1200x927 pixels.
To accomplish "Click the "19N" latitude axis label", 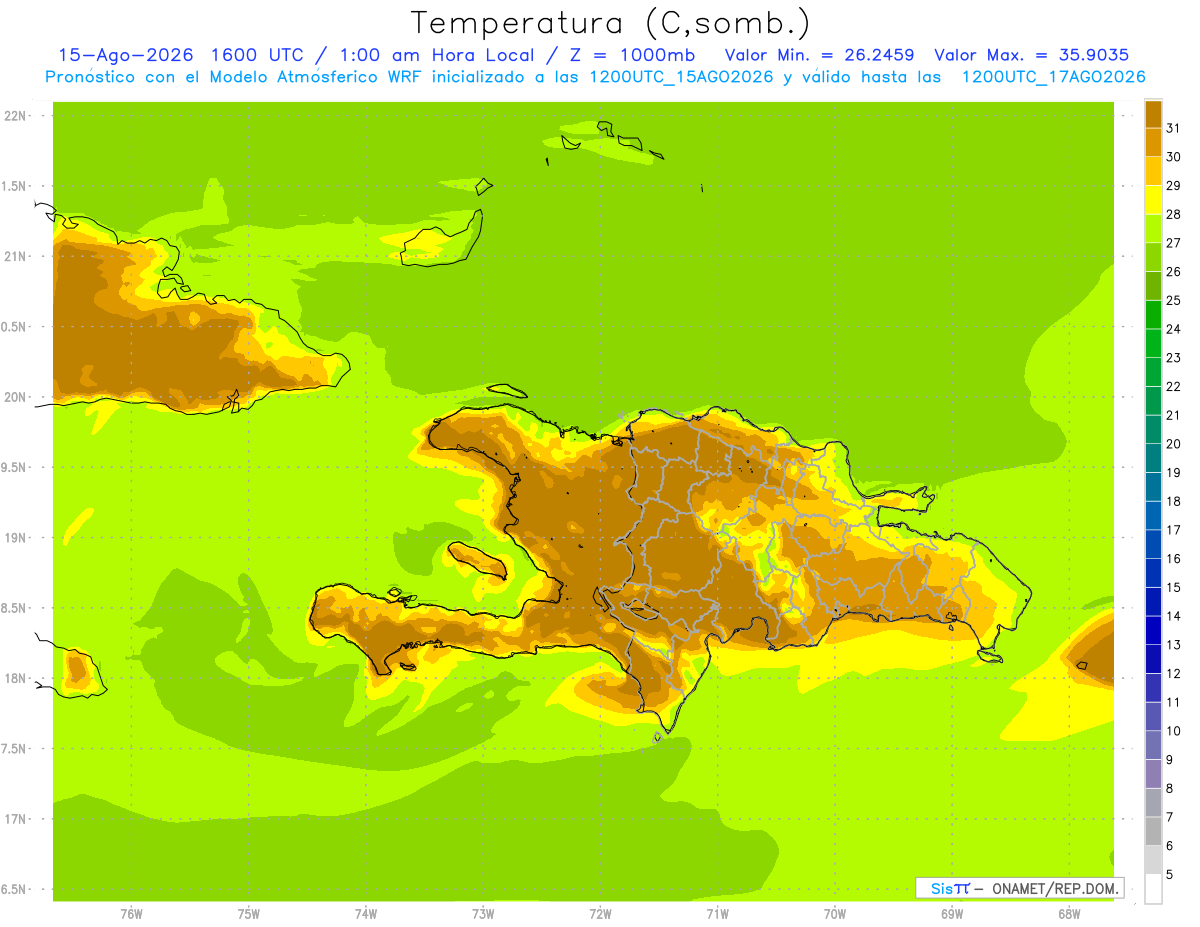I will coord(17,538).
